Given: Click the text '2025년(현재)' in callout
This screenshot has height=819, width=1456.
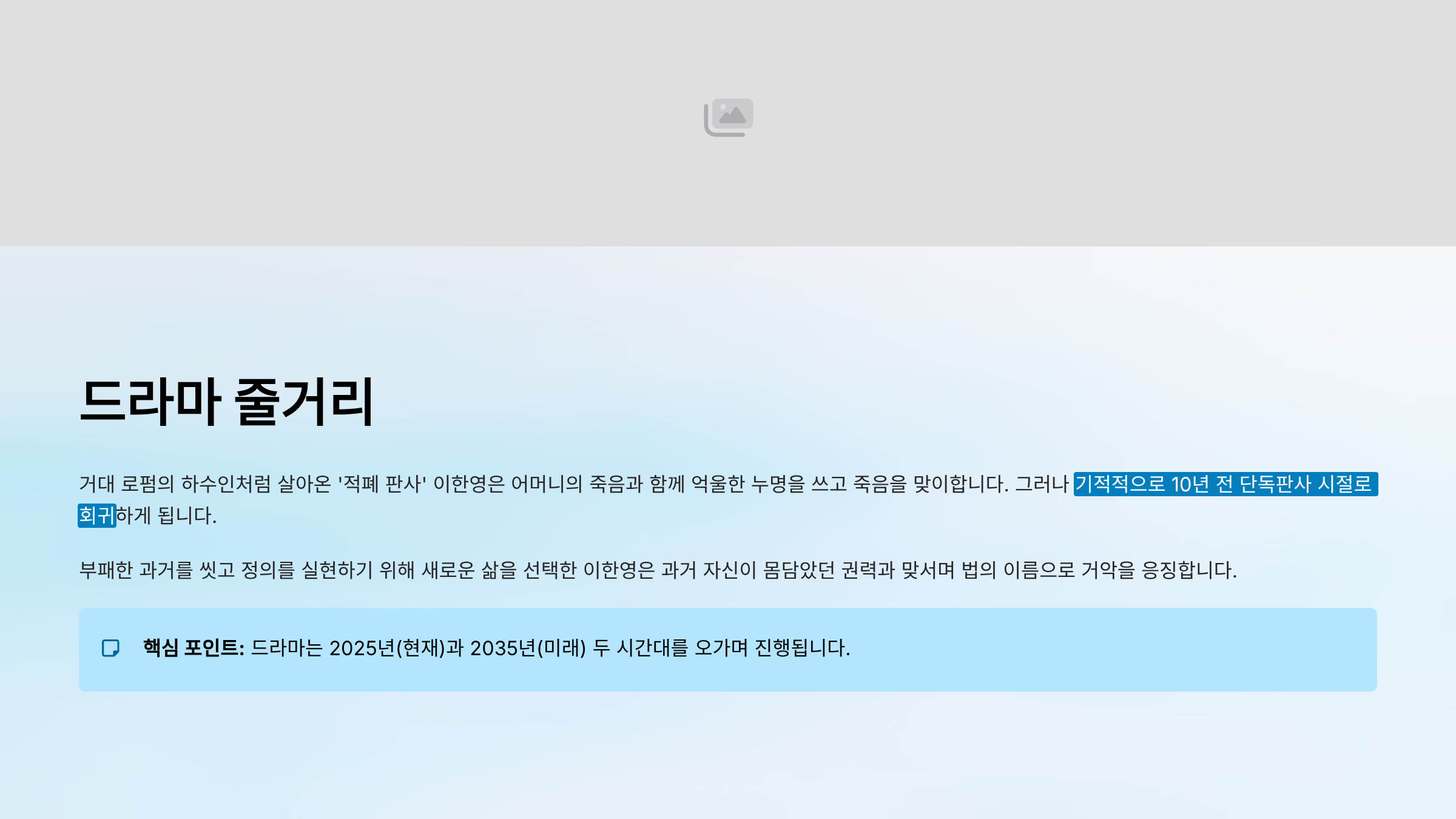Looking at the screenshot, I should pos(387,648).
